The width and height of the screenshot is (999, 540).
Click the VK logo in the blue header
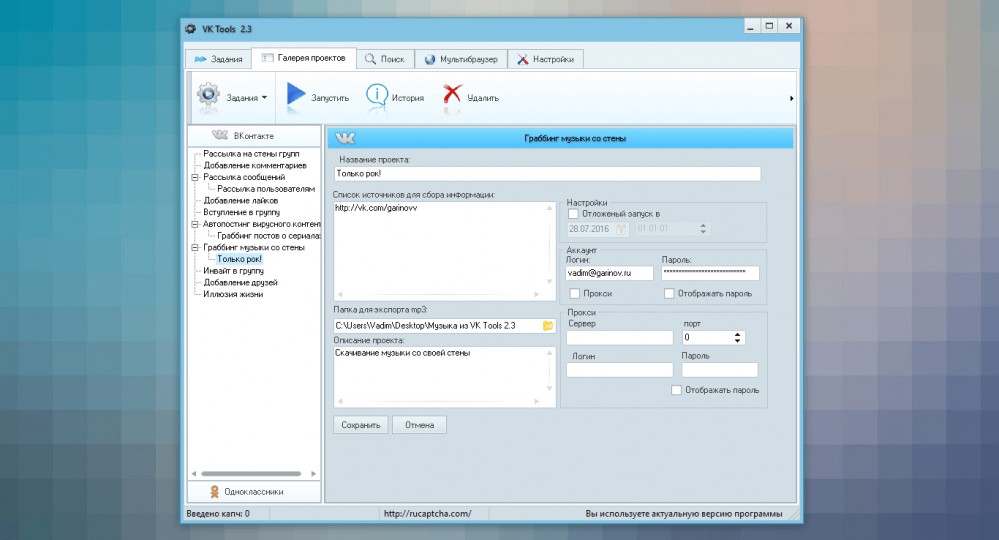pos(345,138)
